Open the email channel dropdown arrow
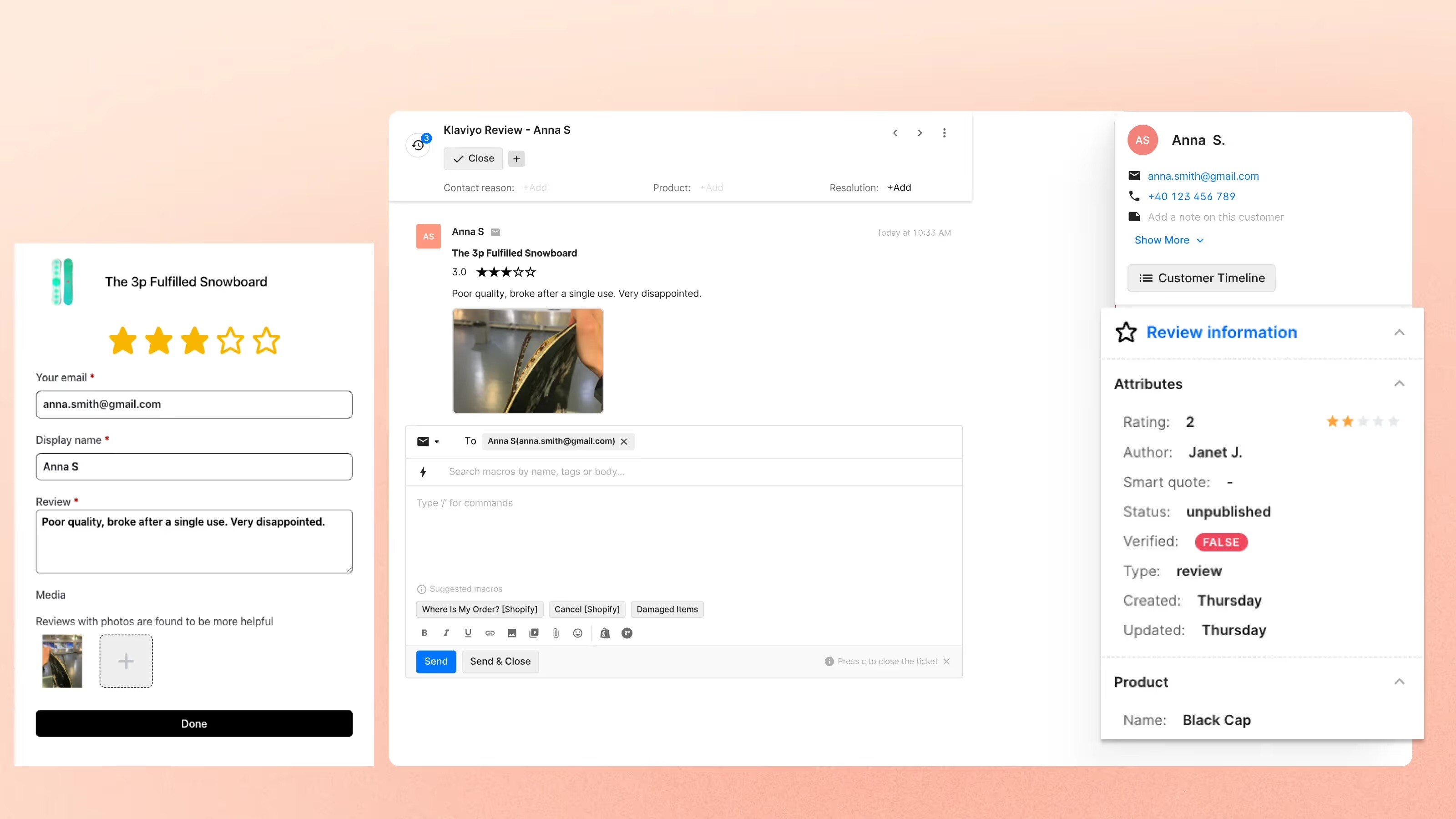 point(436,441)
